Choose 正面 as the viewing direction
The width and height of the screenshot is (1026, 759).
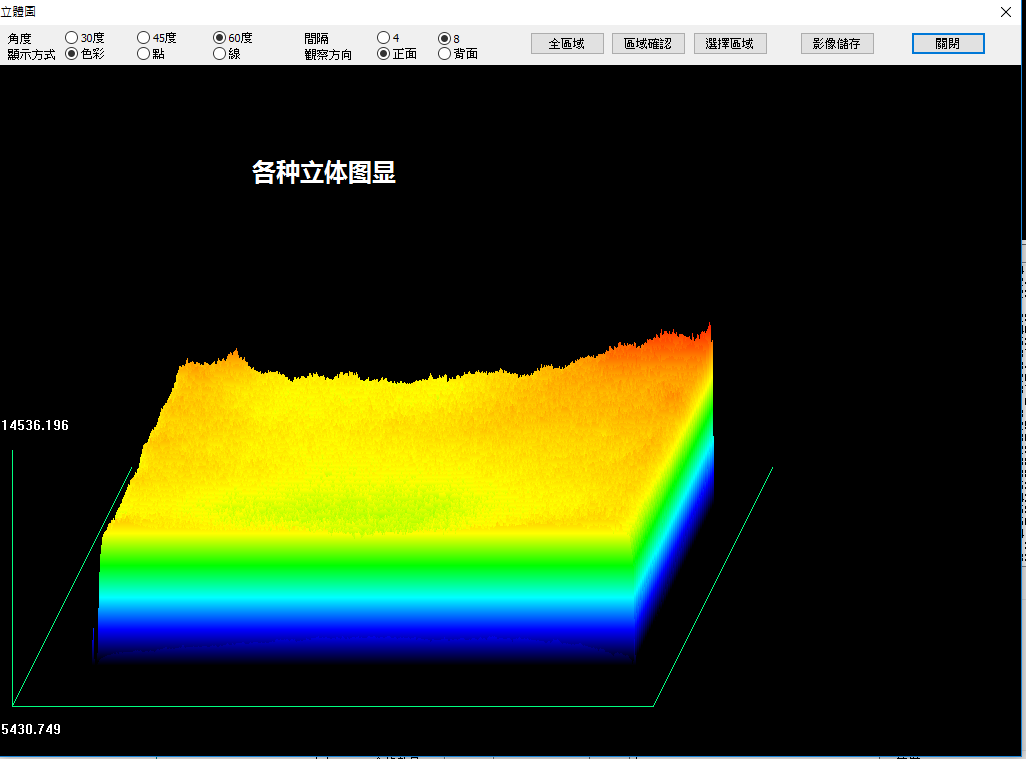(x=383, y=54)
